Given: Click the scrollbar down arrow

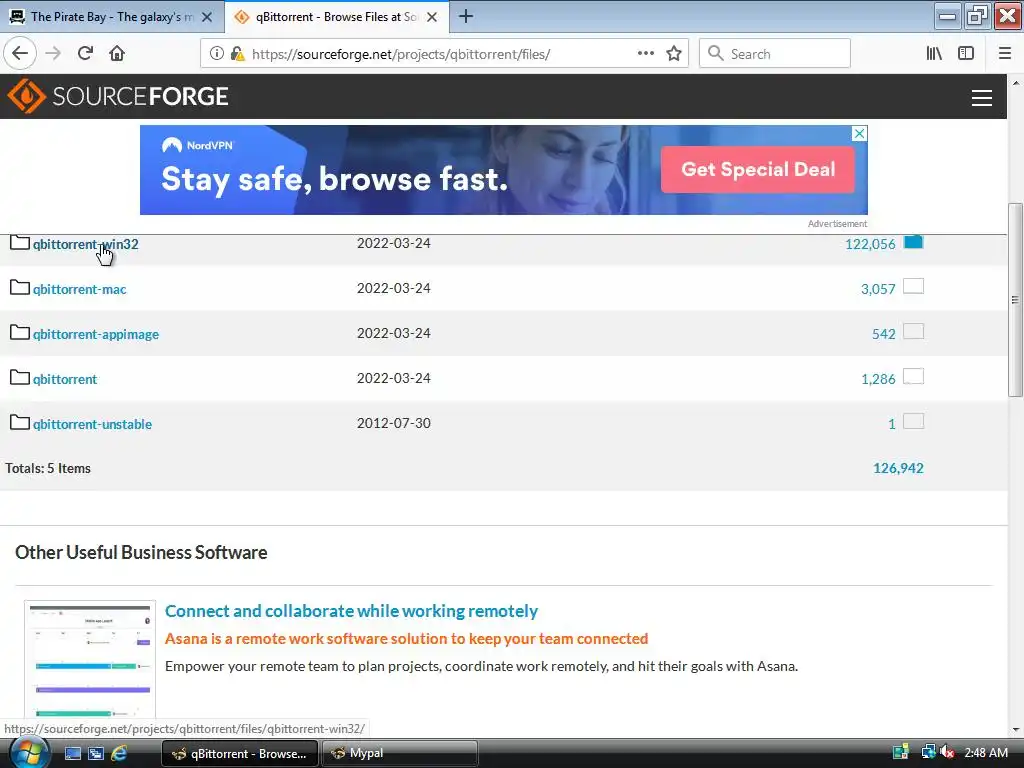Looking at the screenshot, I should [x=1015, y=729].
